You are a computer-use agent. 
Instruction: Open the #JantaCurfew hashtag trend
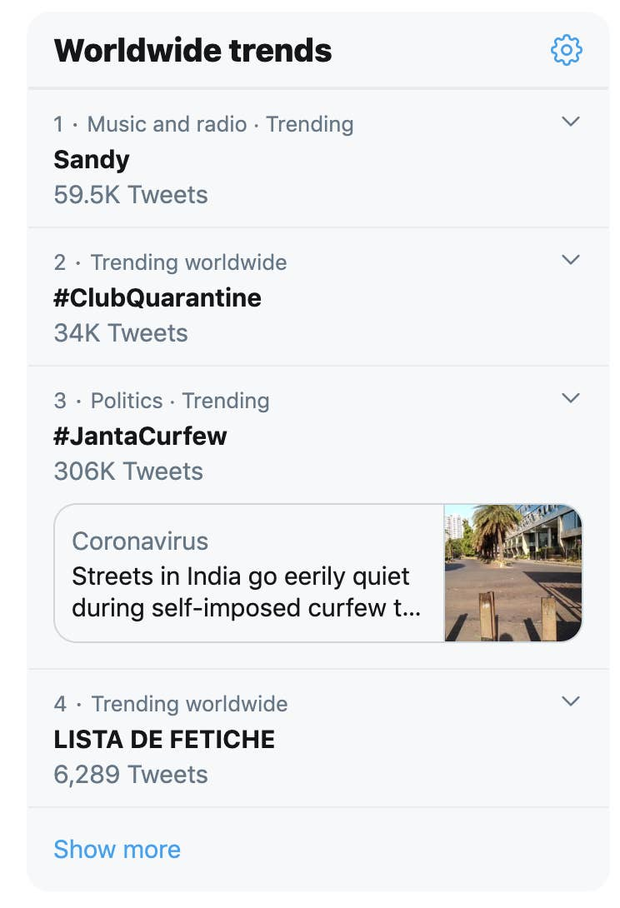141,436
